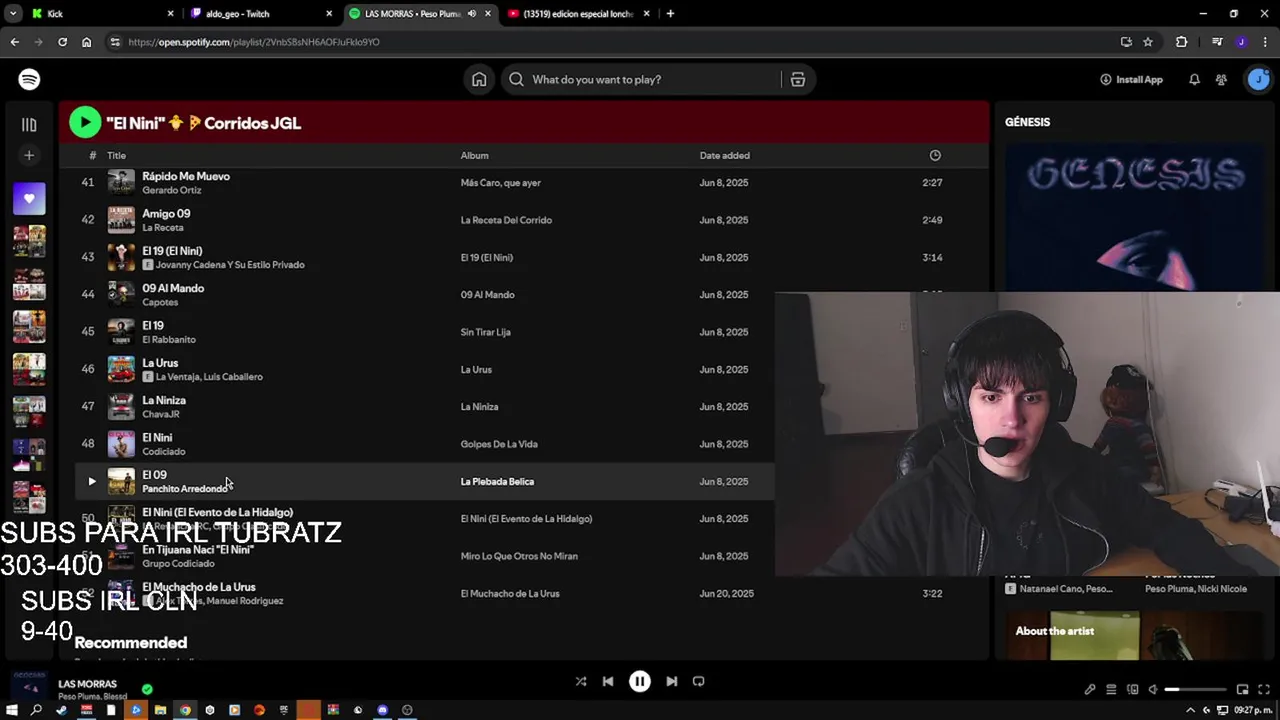Sort by Date added column header
This screenshot has width=1280, height=720.
[724, 155]
